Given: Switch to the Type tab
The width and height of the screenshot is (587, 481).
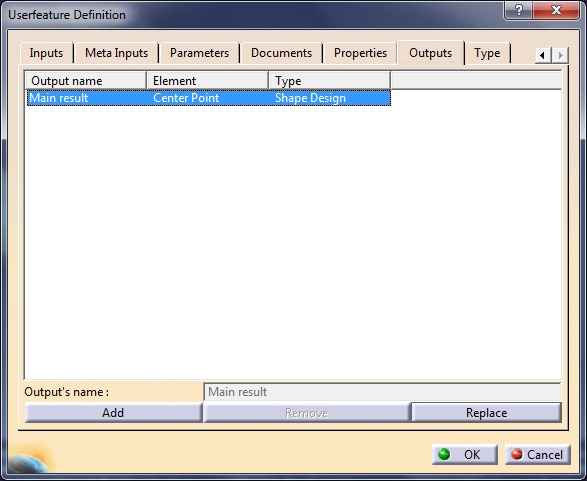Looking at the screenshot, I should (x=487, y=53).
